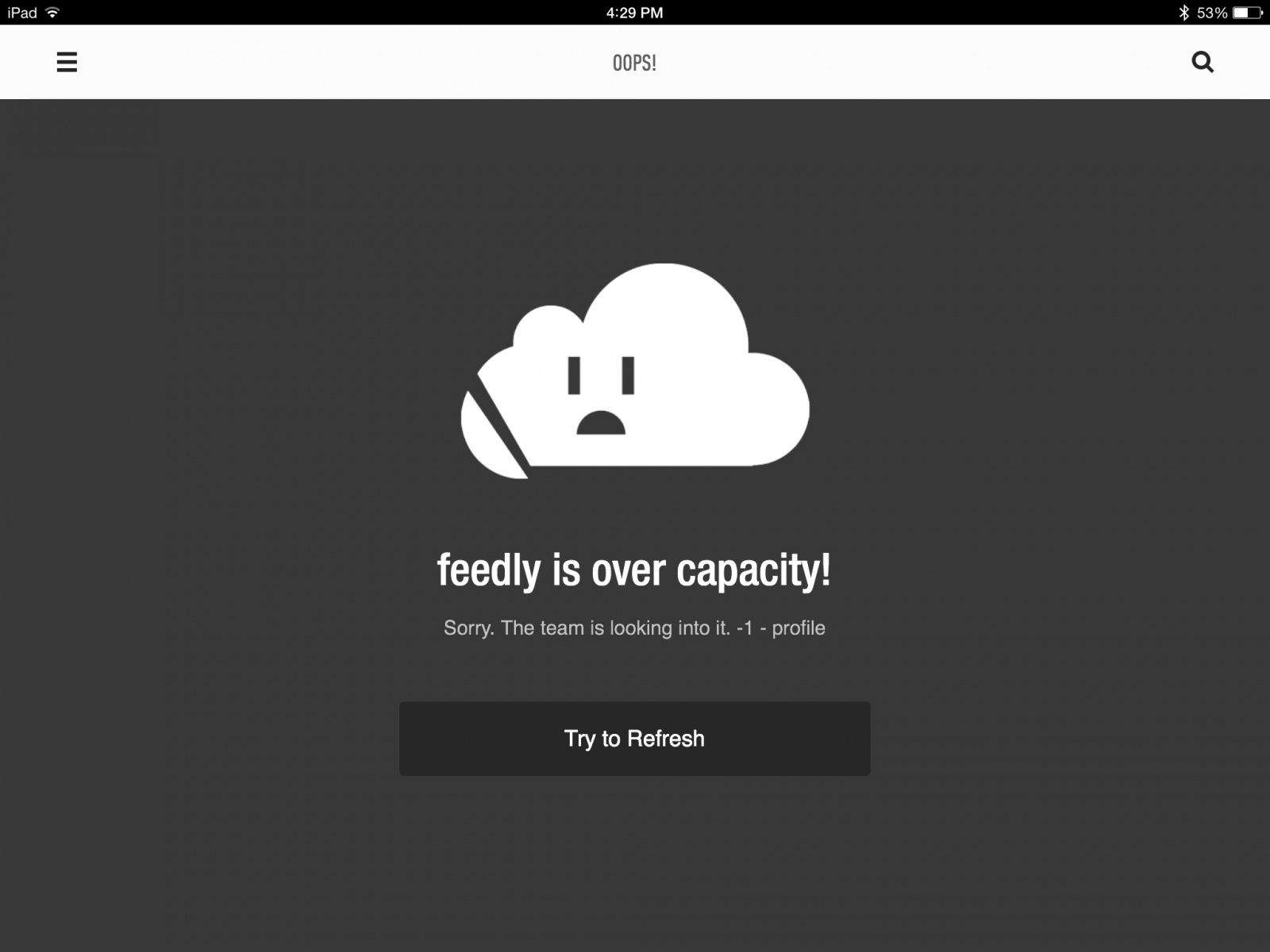This screenshot has width=1270, height=952.
Task: Tap the cloud's frowning mouth
Action: tap(601, 422)
